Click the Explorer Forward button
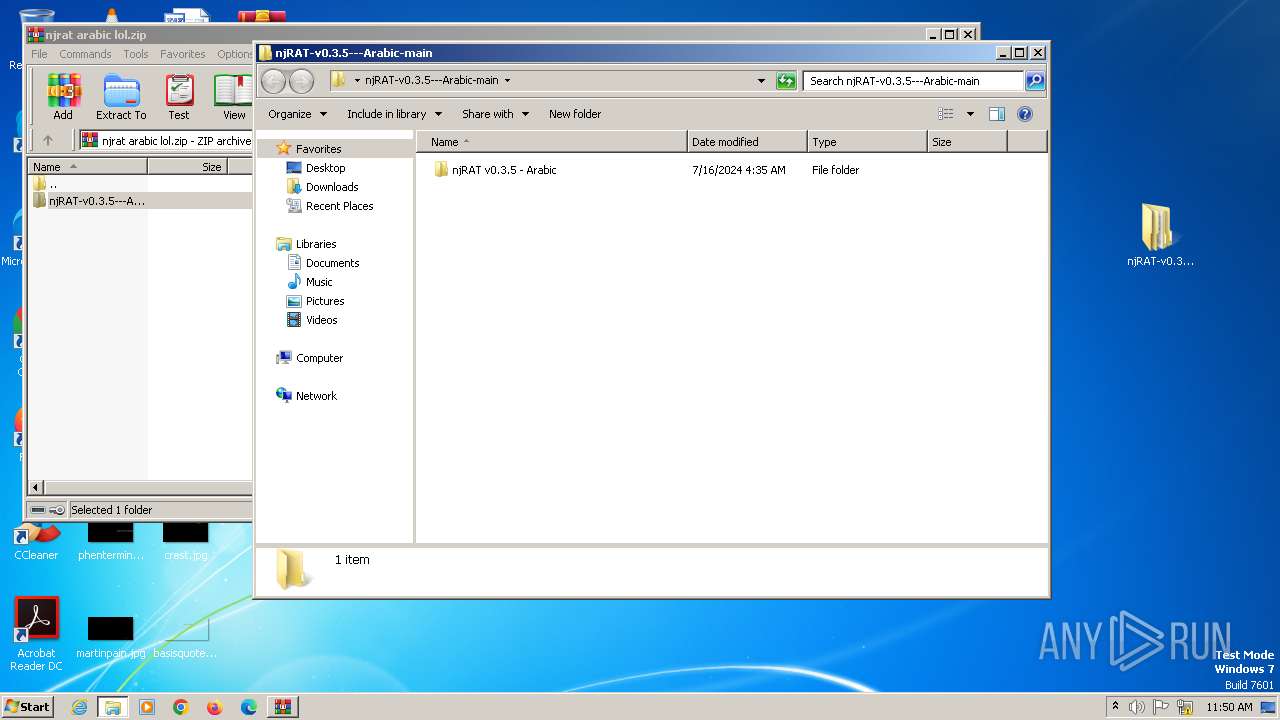This screenshot has width=1280, height=720. pyautogui.click(x=301, y=81)
